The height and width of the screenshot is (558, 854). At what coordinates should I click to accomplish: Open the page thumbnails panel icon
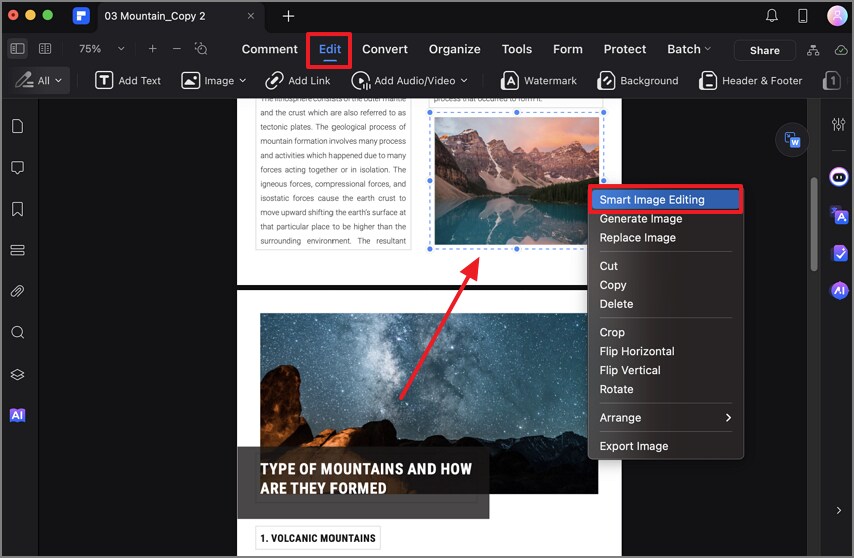(x=17, y=126)
